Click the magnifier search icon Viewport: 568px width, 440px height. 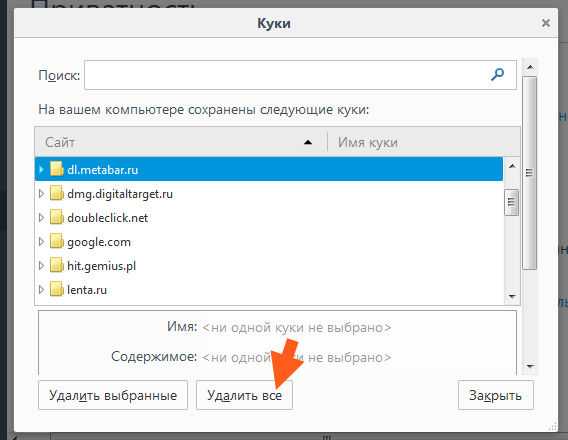pos(497,75)
